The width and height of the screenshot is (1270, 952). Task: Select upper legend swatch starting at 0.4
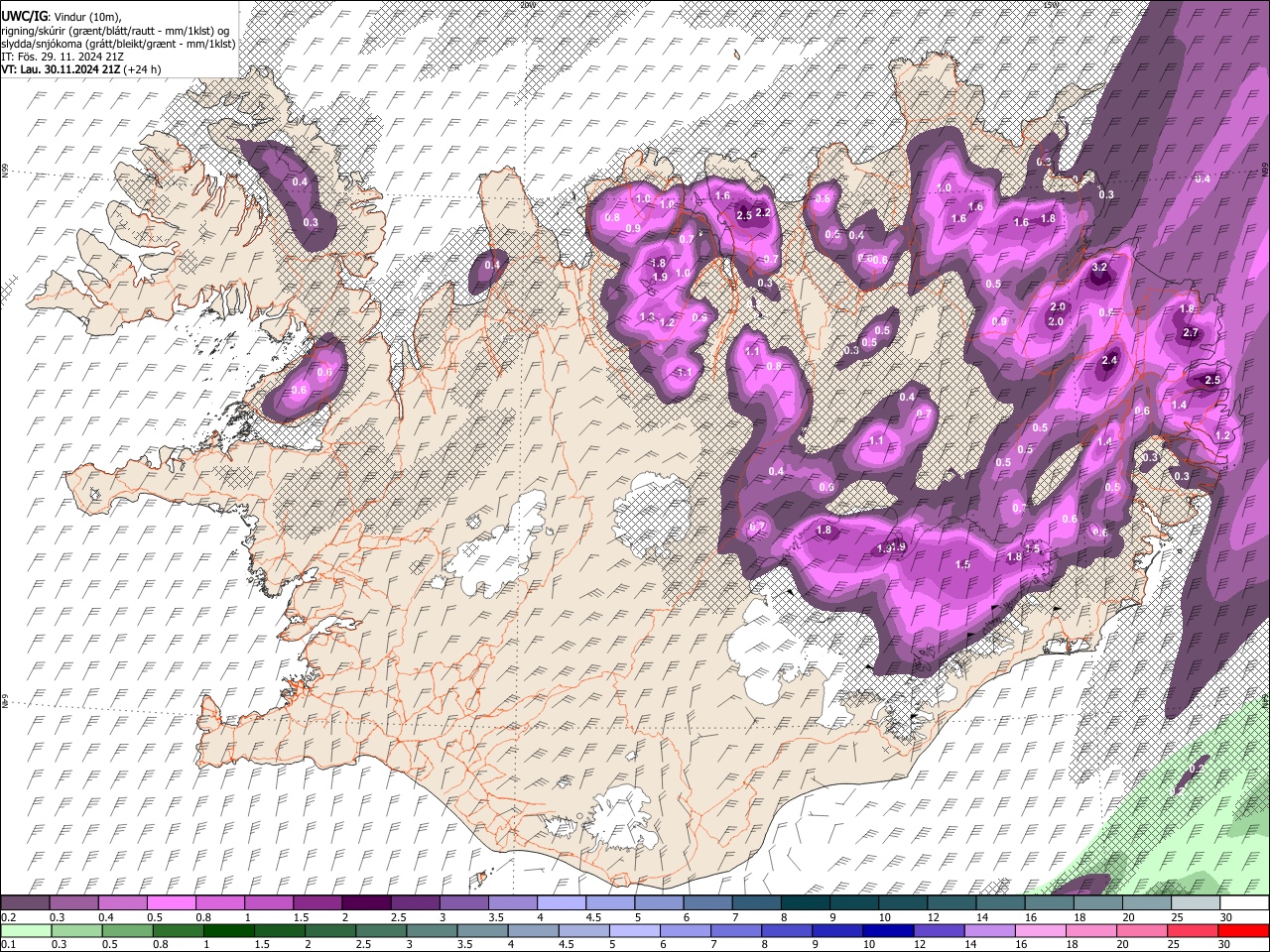pos(122,903)
